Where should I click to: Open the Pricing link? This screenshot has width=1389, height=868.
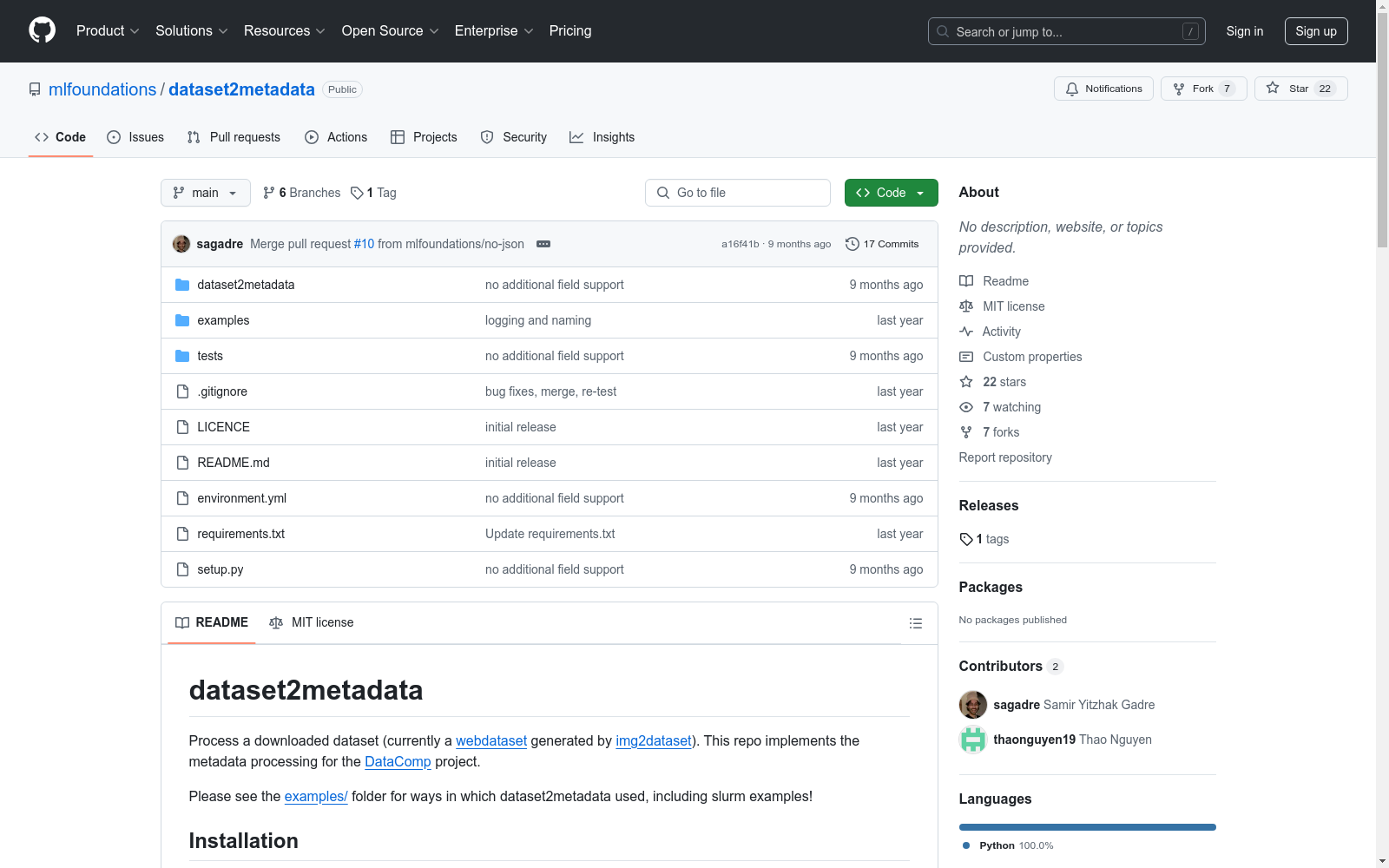tap(570, 30)
